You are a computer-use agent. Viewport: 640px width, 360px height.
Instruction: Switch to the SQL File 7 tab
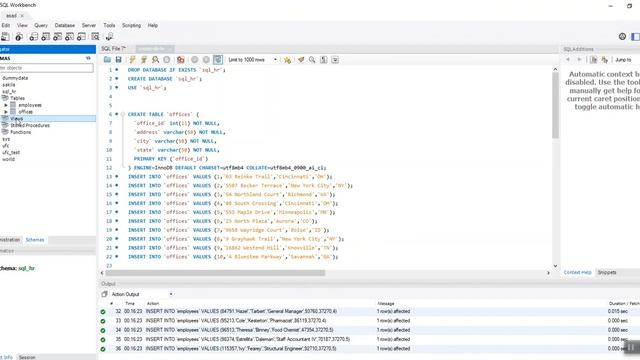[113, 49]
